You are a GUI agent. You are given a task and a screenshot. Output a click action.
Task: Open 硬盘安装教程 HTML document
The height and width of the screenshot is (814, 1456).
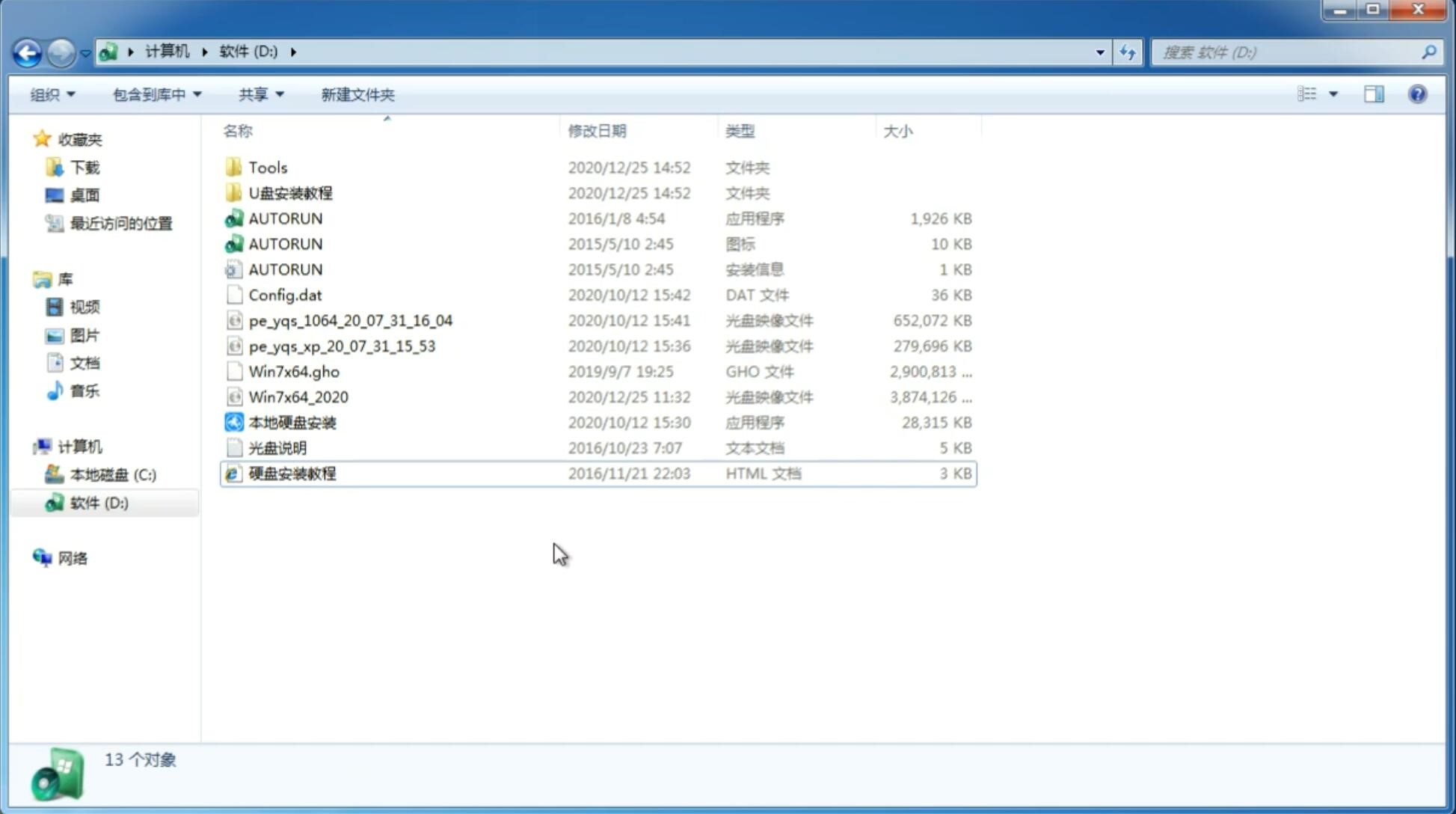tap(292, 473)
